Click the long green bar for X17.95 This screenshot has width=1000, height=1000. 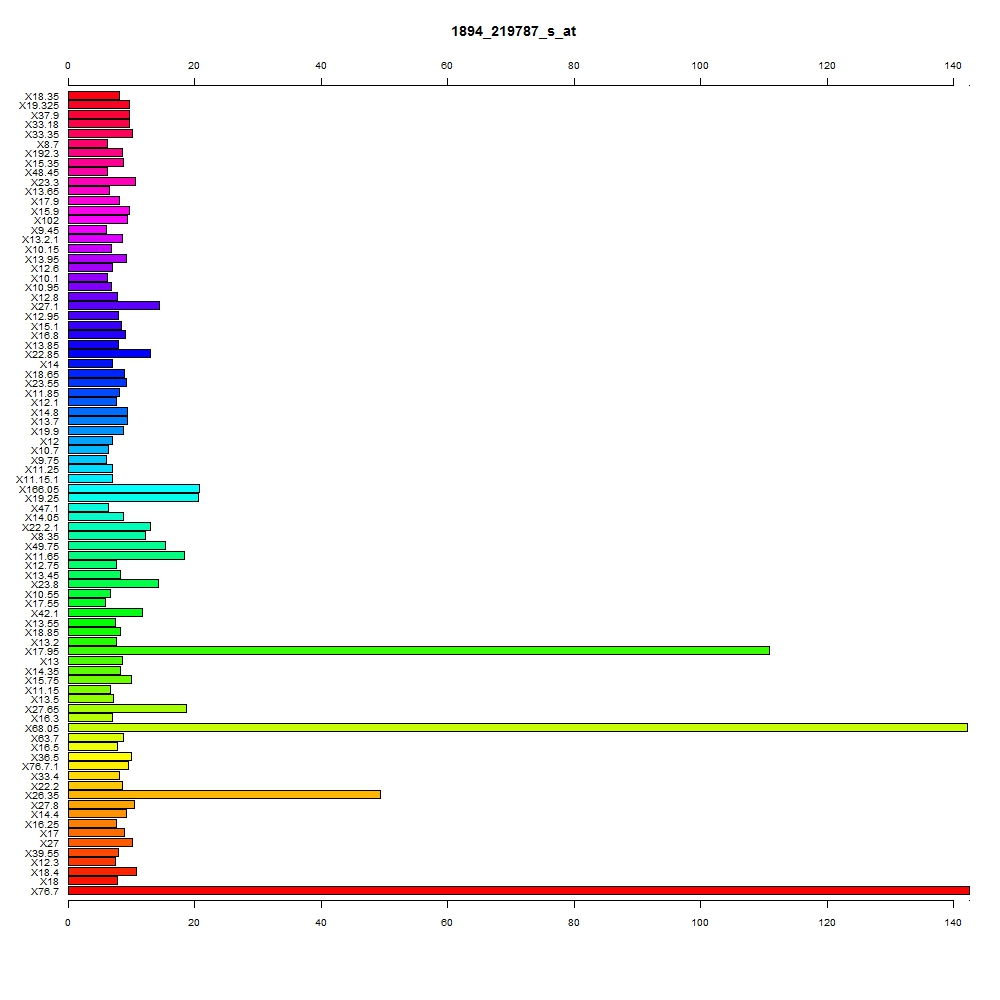pos(419,651)
